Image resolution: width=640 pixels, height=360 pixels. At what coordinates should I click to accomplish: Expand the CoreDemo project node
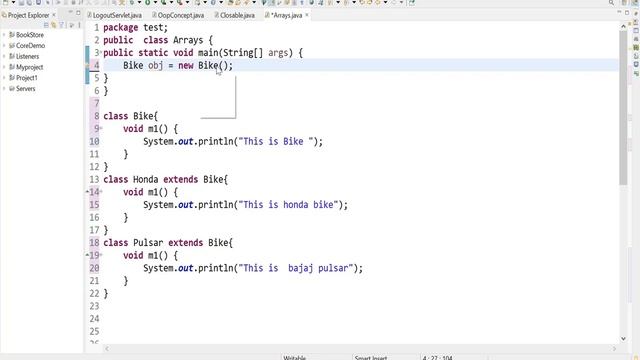[x=4, y=46]
